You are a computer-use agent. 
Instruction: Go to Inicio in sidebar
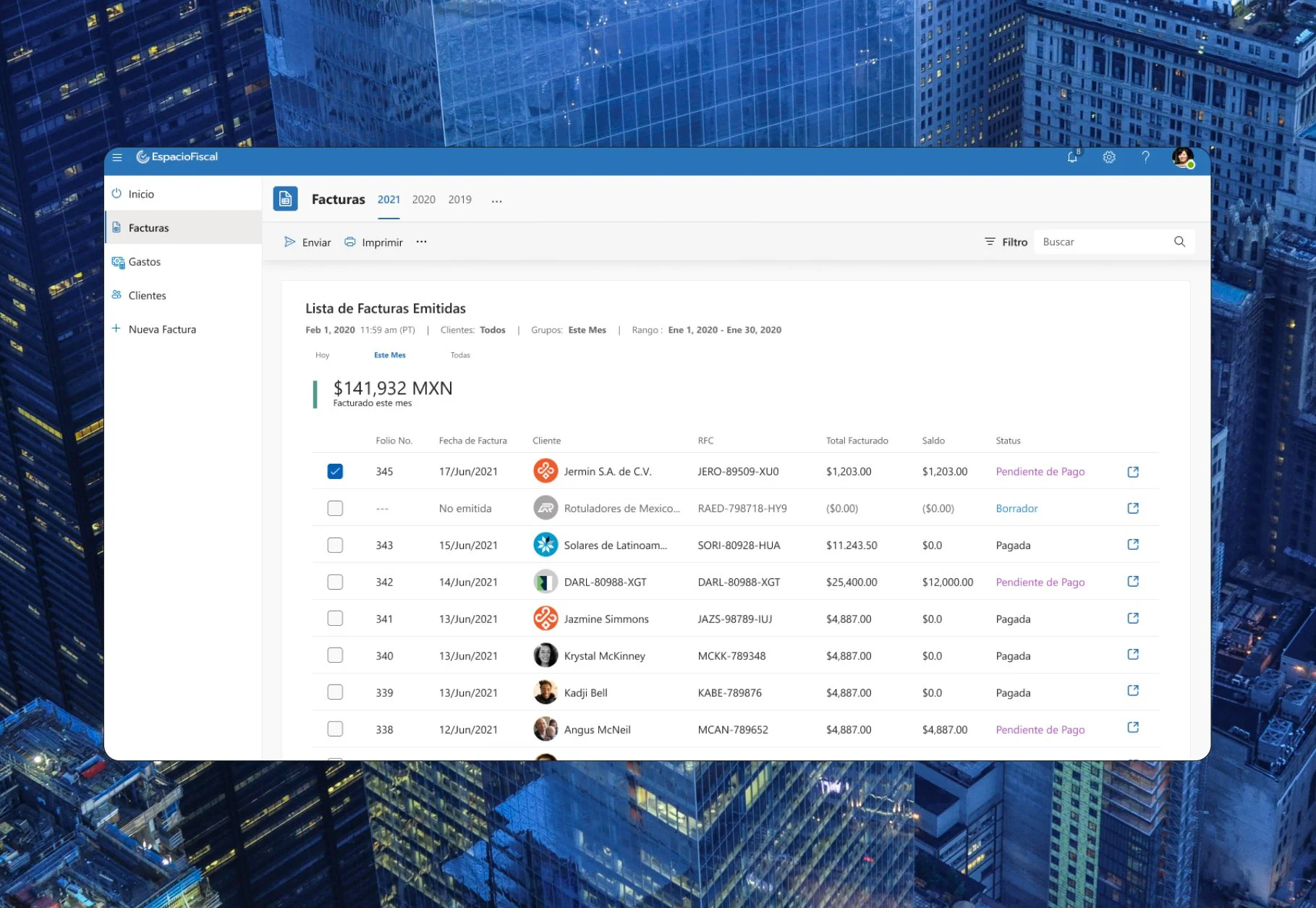pos(183,194)
